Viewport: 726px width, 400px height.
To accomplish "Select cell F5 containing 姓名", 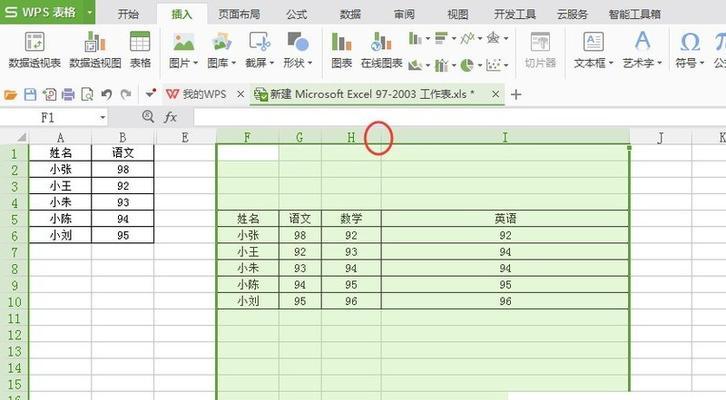I will 248,219.
